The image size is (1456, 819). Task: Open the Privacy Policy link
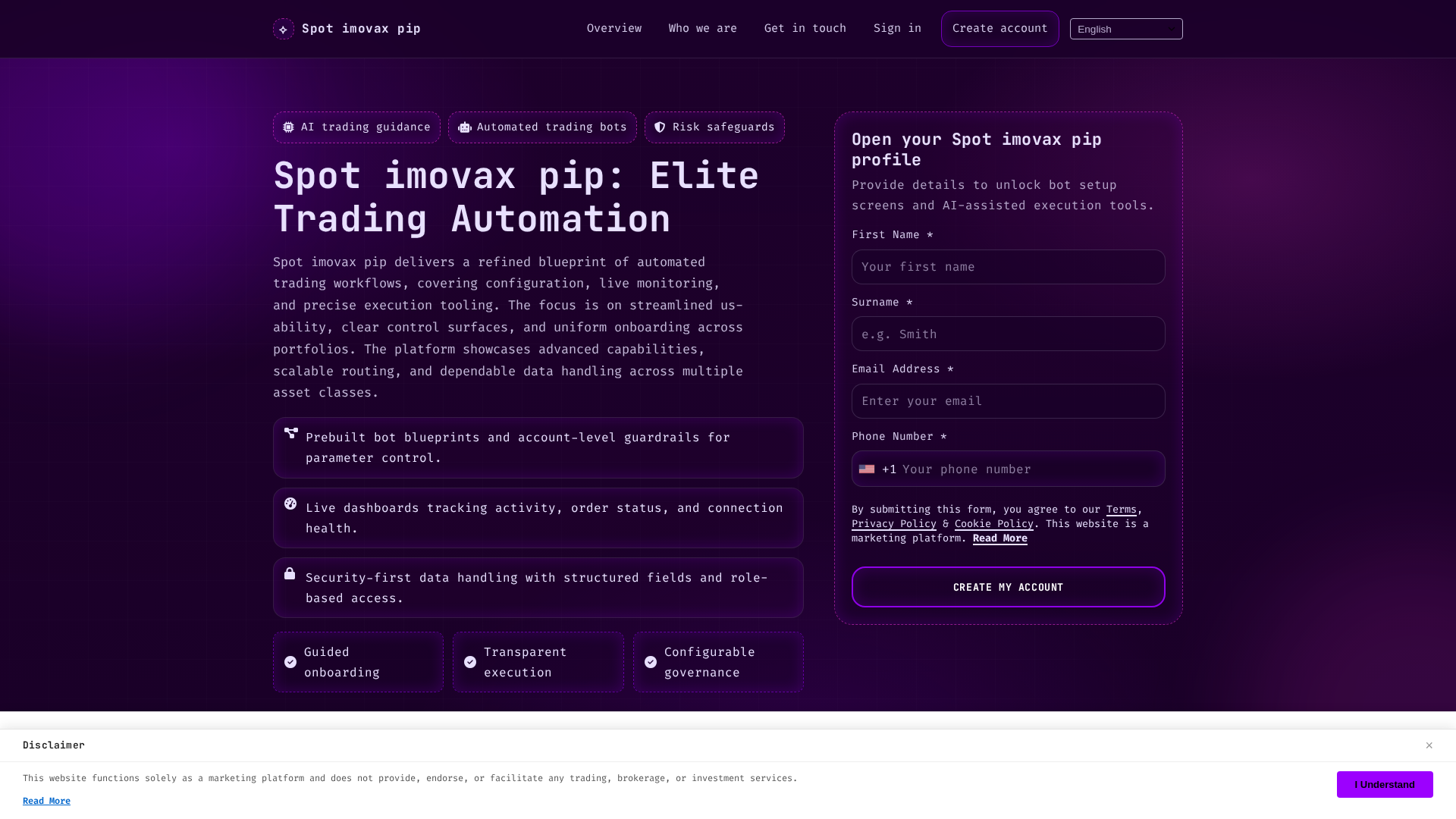(894, 524)
